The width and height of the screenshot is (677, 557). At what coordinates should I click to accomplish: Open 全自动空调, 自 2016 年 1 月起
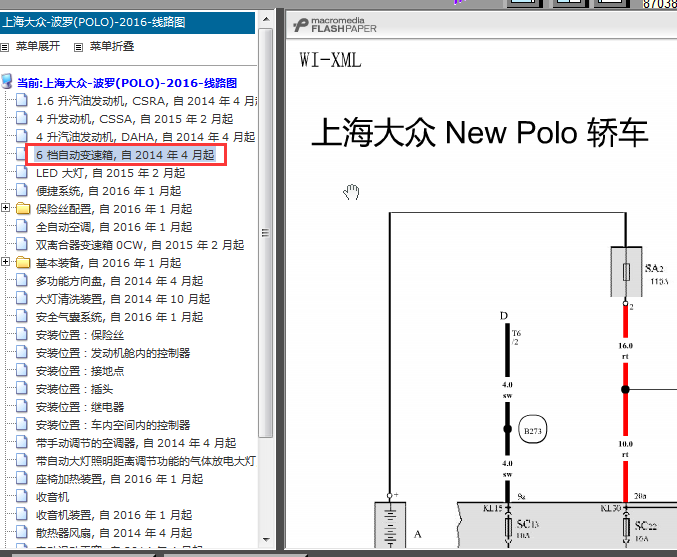pos(114,227)
